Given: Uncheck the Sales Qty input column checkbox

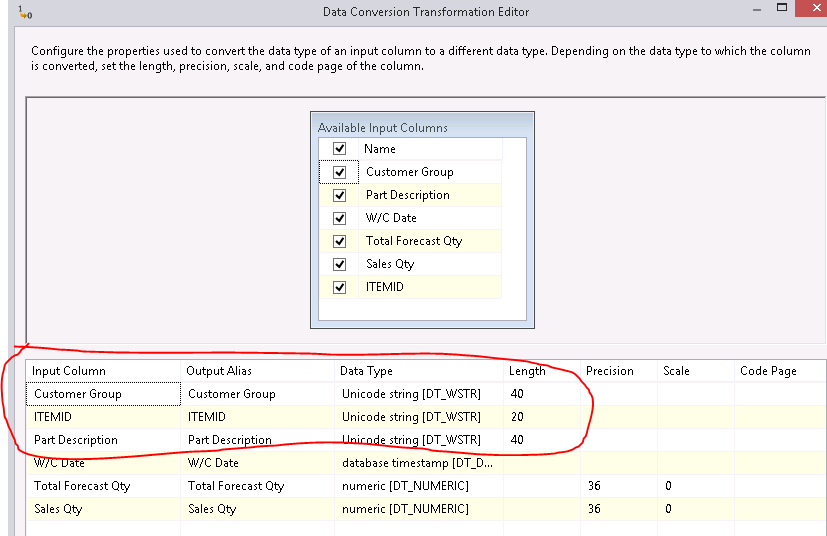Looking at the screenshot, I should point(339,264).
